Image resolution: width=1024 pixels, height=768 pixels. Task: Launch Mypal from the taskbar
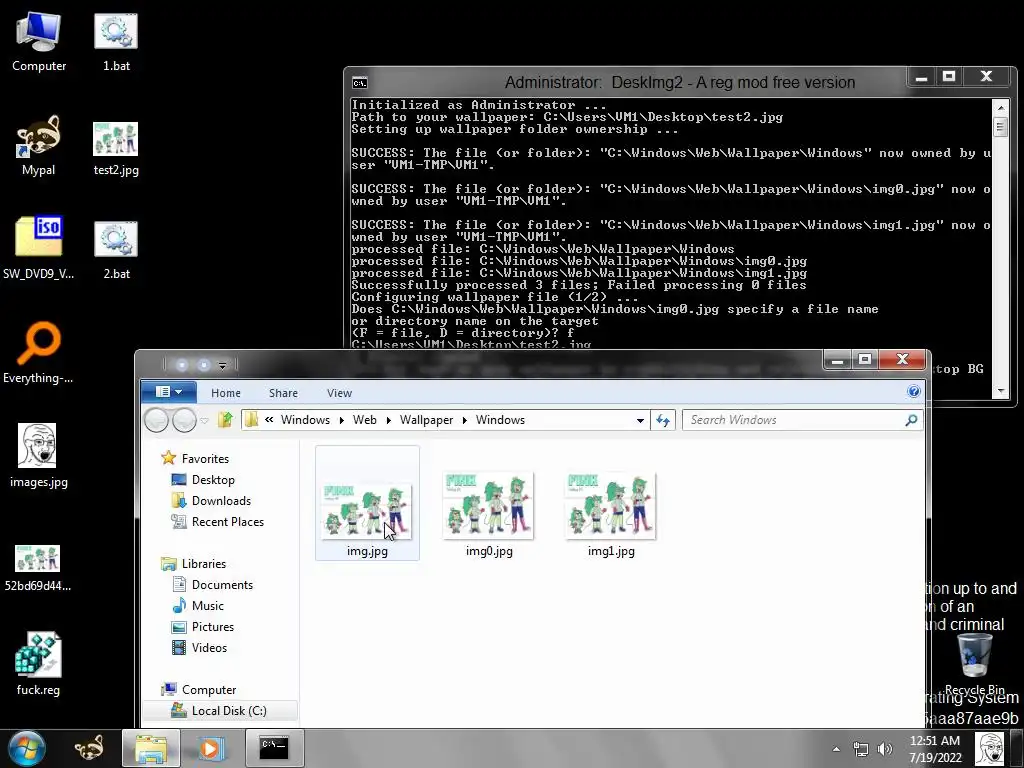point(89,748)
